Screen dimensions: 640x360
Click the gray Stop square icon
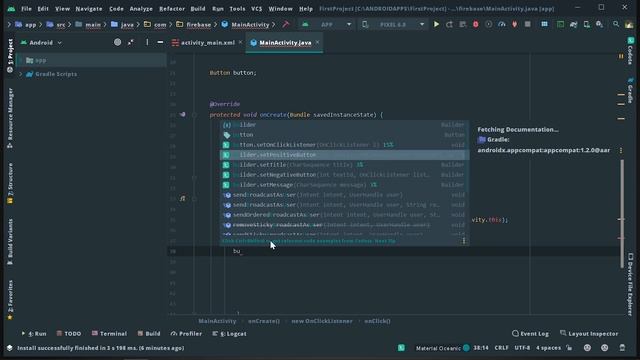coord(528,24)
